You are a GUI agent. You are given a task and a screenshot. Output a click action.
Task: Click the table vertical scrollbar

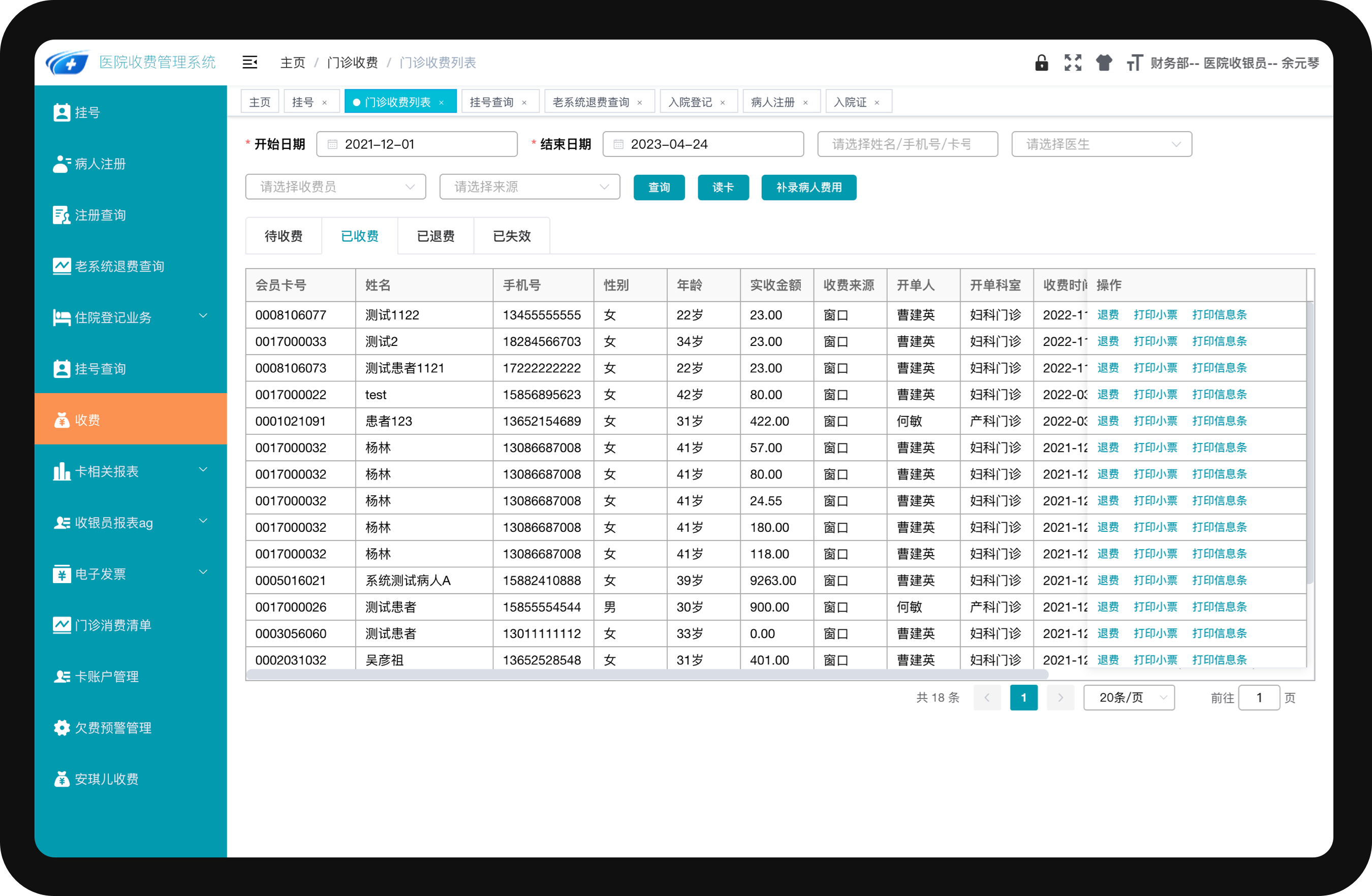pyautogui.click(x=1311, y=443)
